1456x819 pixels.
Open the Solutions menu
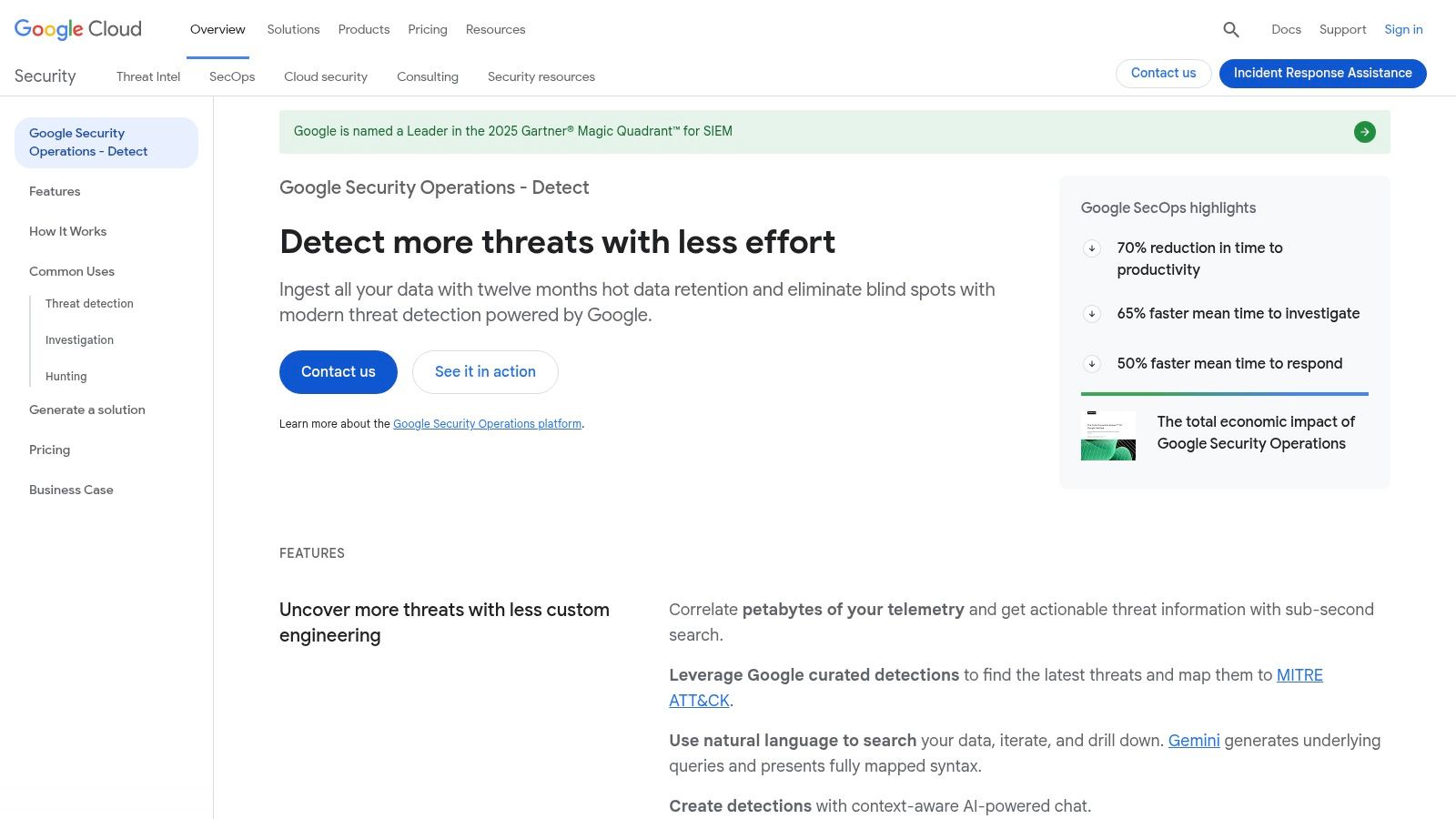293,29
